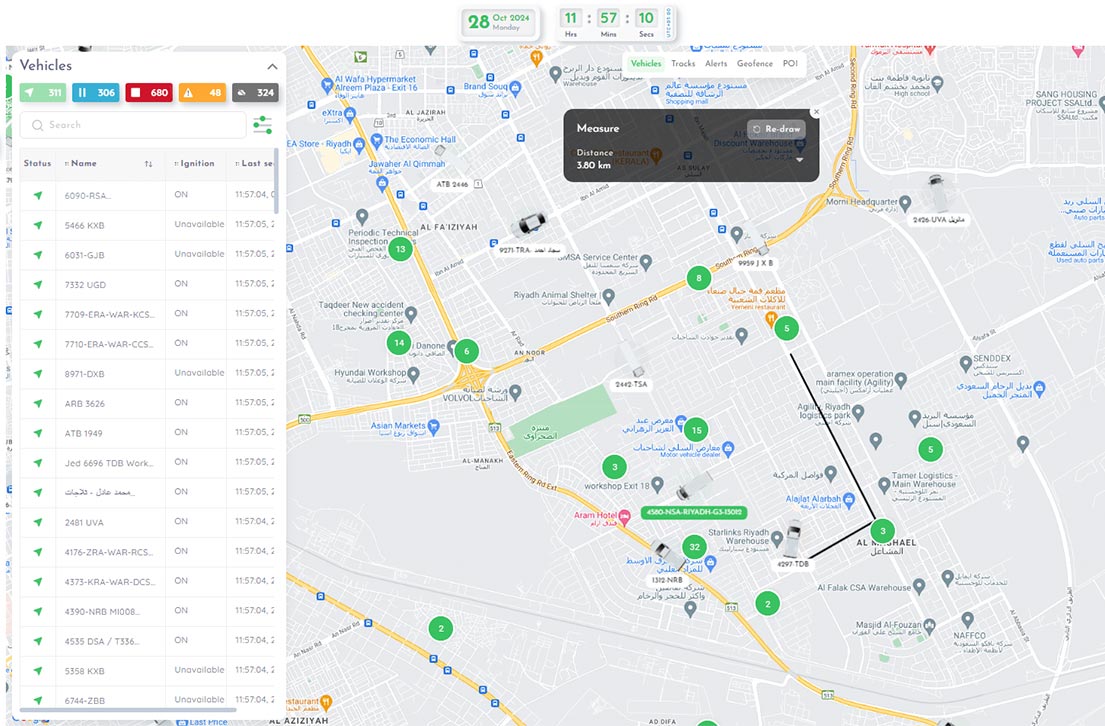Open the vehicle filter settings sliders icon
This screenshot has height=726, width=1105.
(263, 125)
